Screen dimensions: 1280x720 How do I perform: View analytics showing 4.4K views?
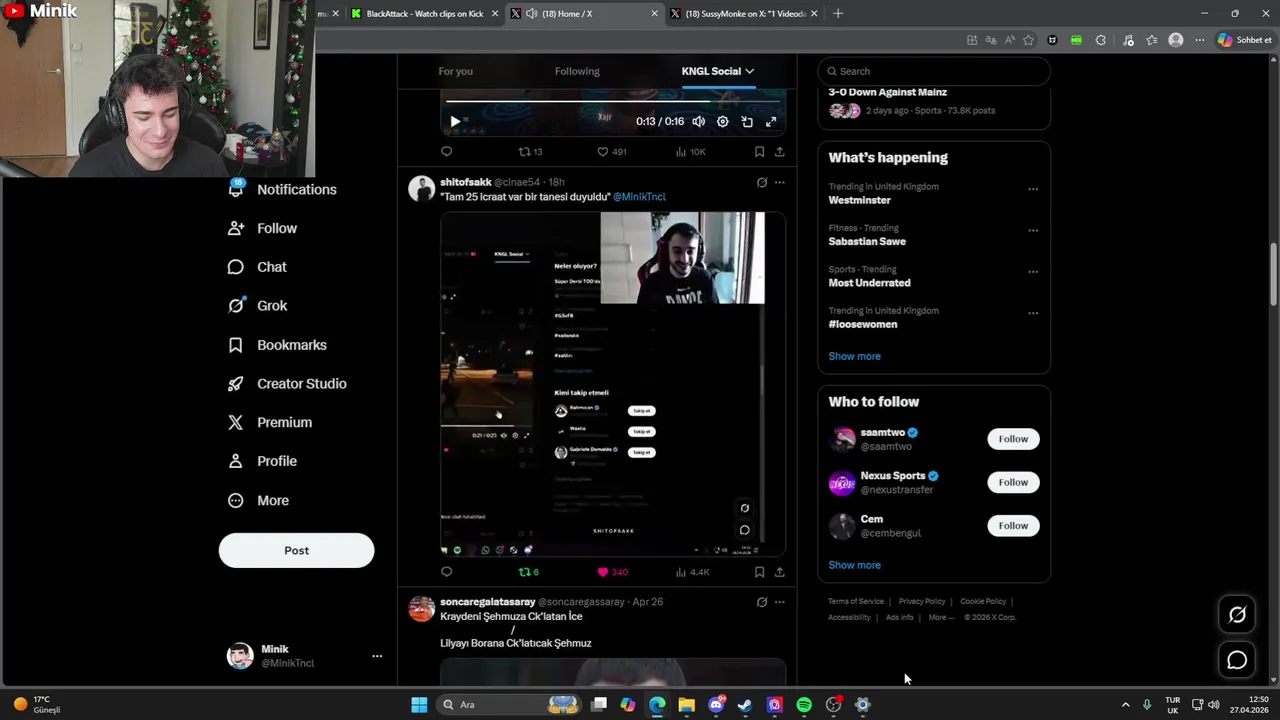click(x=692, y=572)
